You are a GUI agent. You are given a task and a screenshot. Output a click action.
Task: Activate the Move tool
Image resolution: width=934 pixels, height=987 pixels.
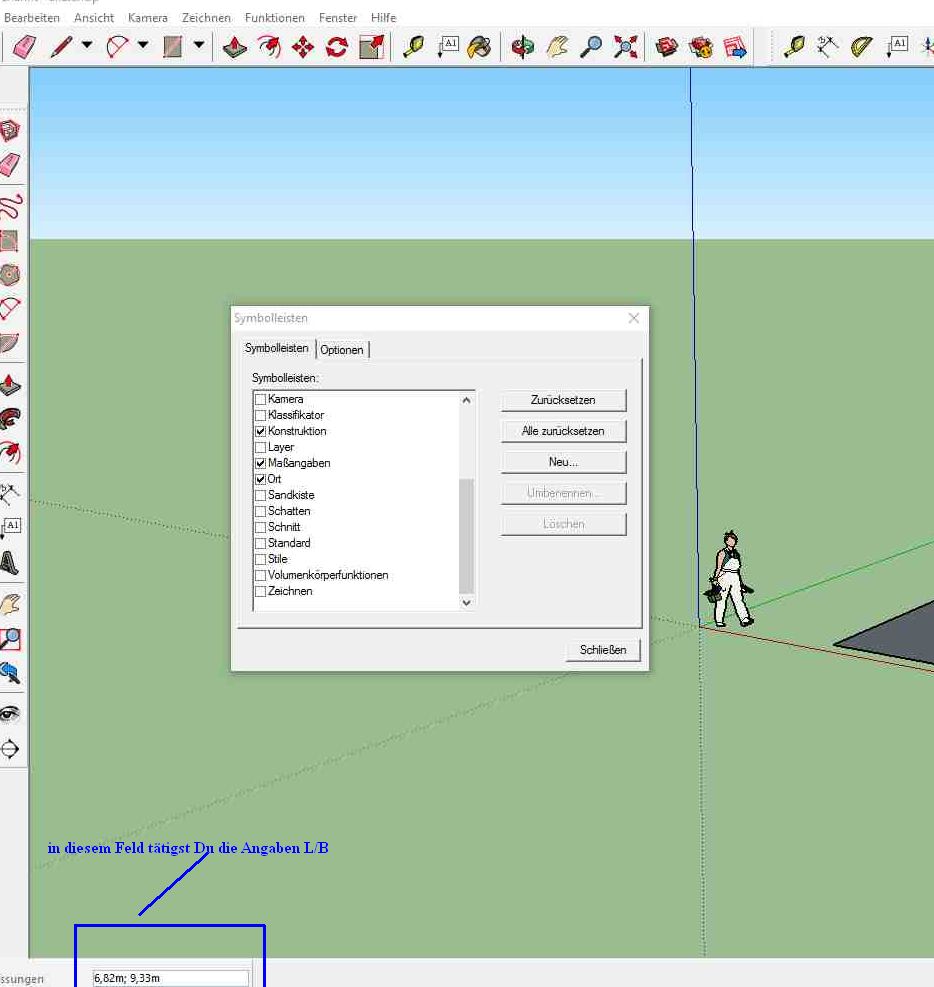click(x=303, y=47)
